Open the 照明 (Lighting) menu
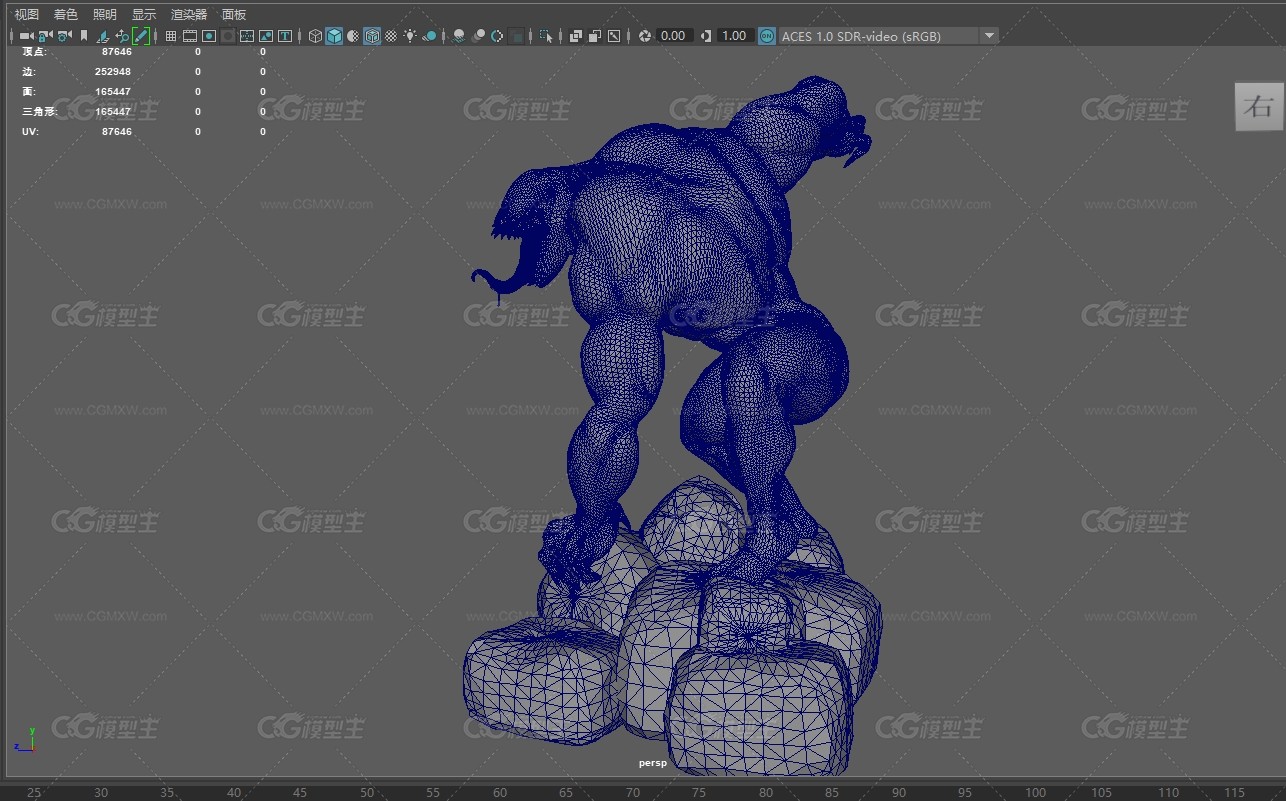 105,14
